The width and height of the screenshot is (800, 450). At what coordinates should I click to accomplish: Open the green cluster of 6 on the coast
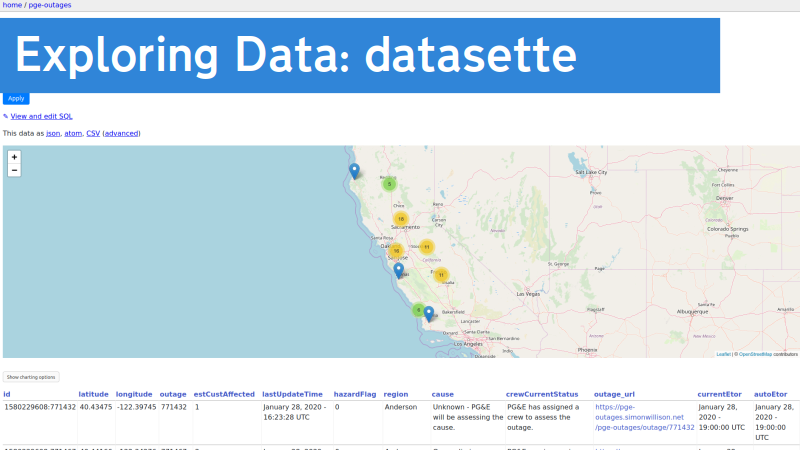tap(418, 310)
